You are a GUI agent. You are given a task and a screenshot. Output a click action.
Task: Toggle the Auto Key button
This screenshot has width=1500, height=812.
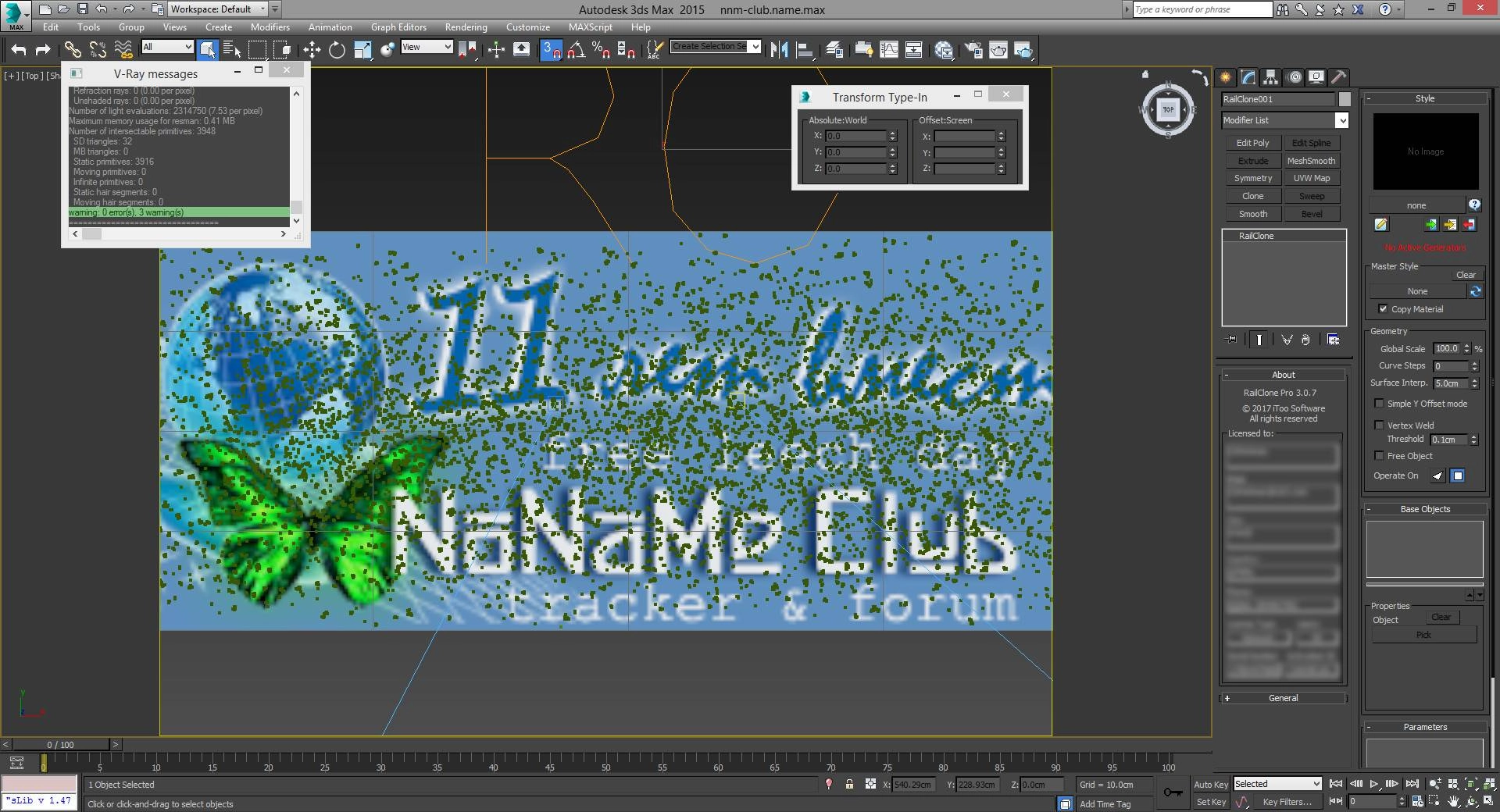(x=1210, y=785)
